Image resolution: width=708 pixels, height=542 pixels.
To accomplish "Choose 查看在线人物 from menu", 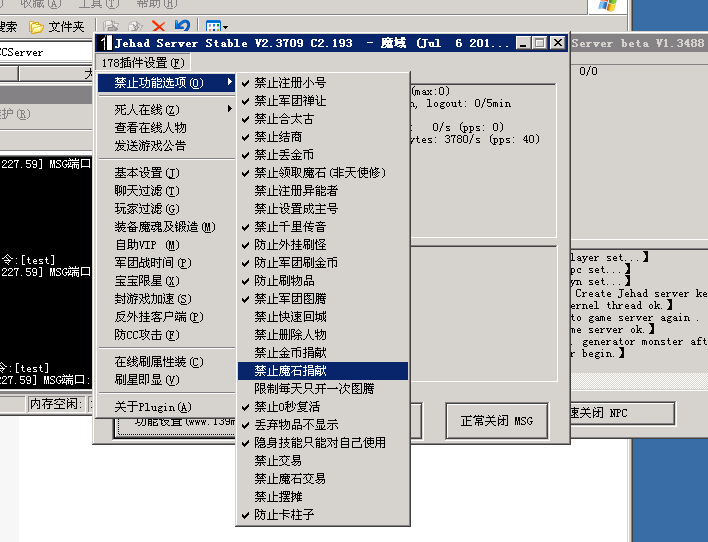I will point(150,128).
